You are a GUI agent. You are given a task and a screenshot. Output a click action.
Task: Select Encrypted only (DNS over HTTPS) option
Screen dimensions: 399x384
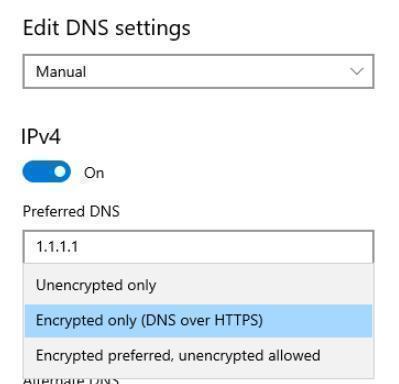coord(198,320)
